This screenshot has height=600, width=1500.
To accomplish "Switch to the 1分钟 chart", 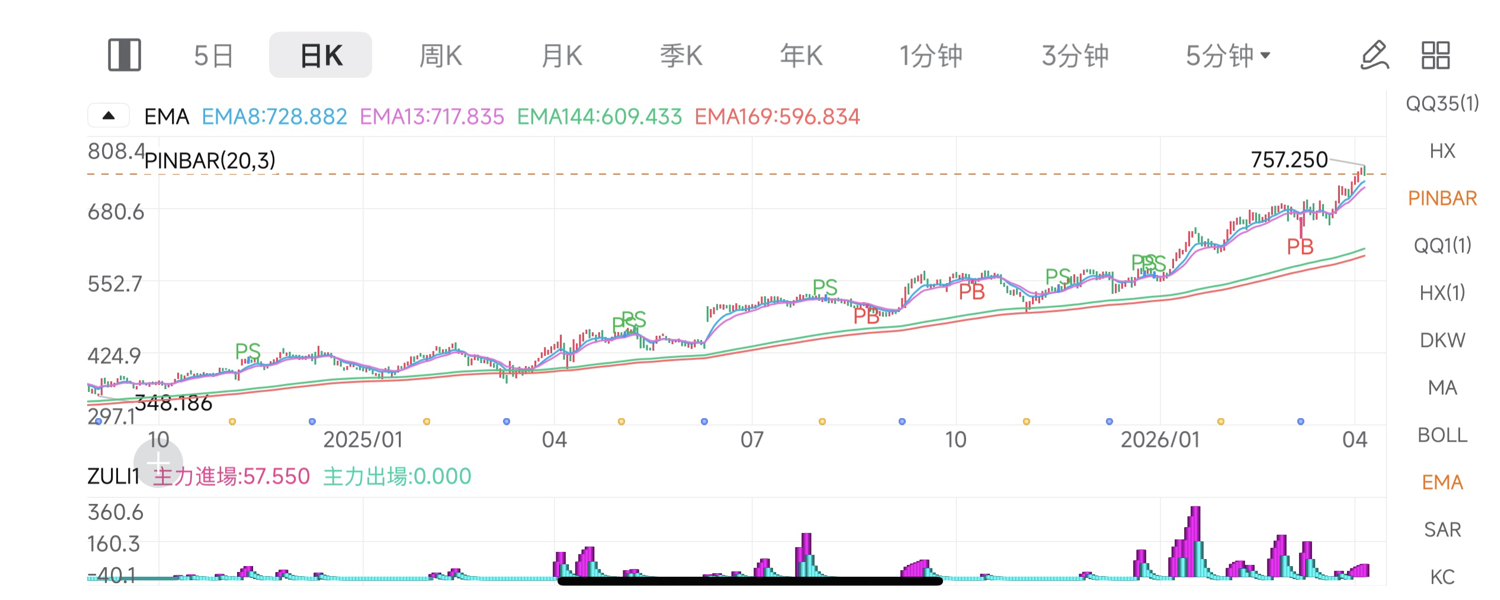I will pyautogui.click(x=930, y=55).
